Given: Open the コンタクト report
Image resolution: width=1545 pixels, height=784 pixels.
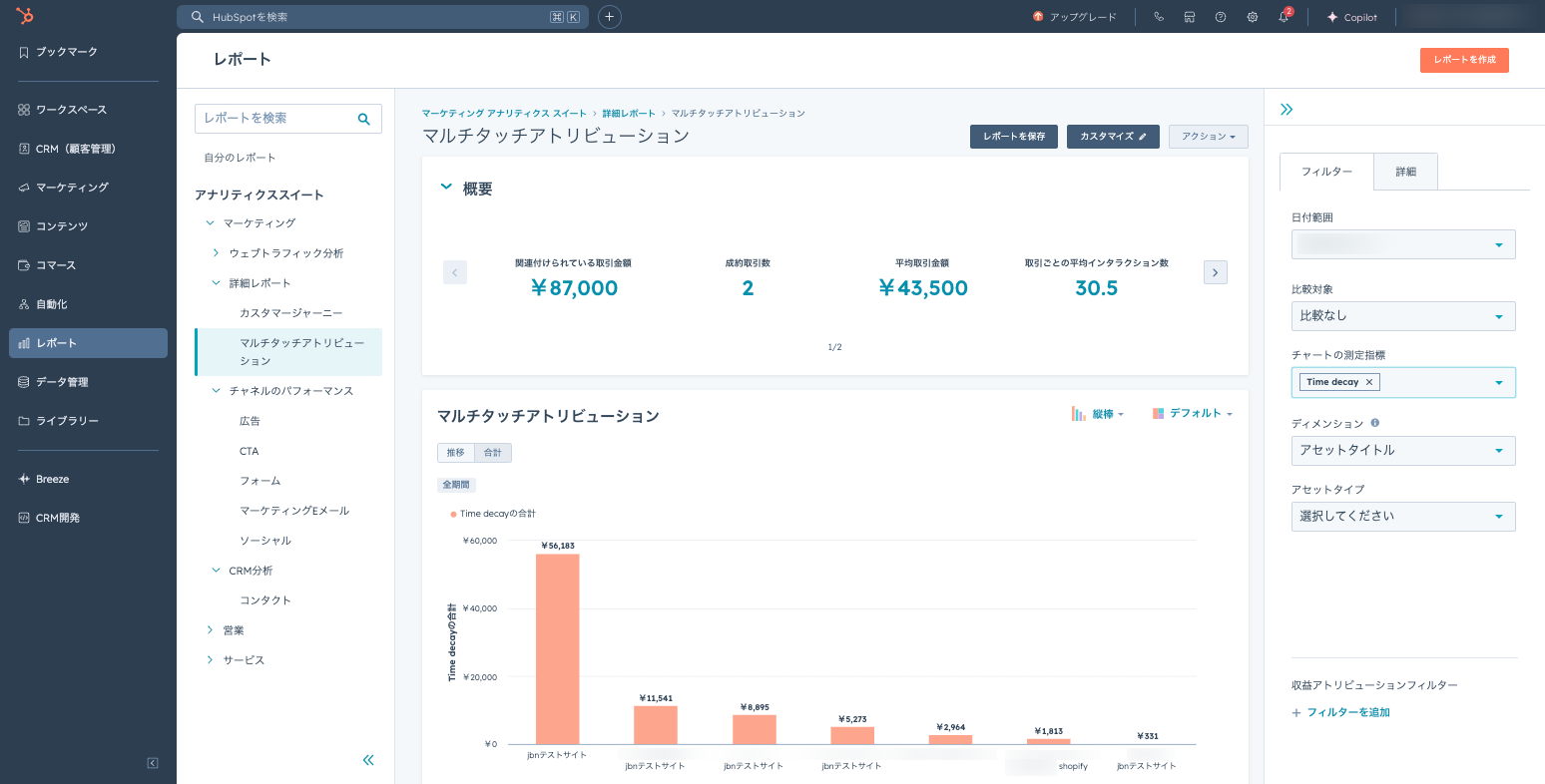Looking at the screenshot, I should (x=265, y=600).
